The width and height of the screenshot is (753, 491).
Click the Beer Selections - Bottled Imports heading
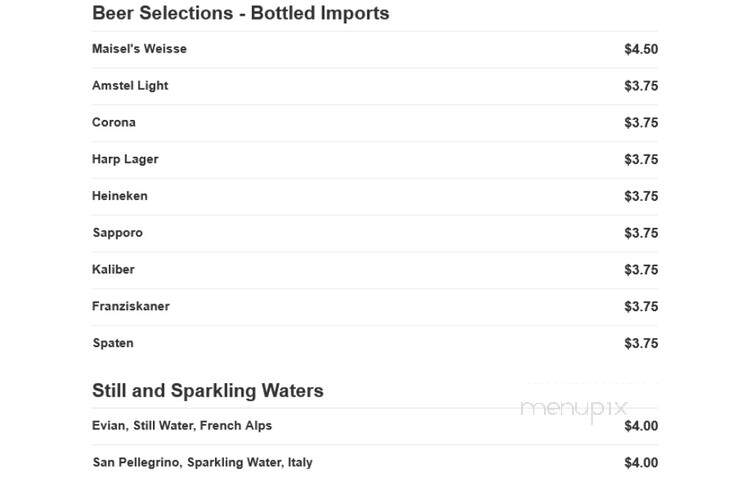pyautogui.click(x=241, y=13)
